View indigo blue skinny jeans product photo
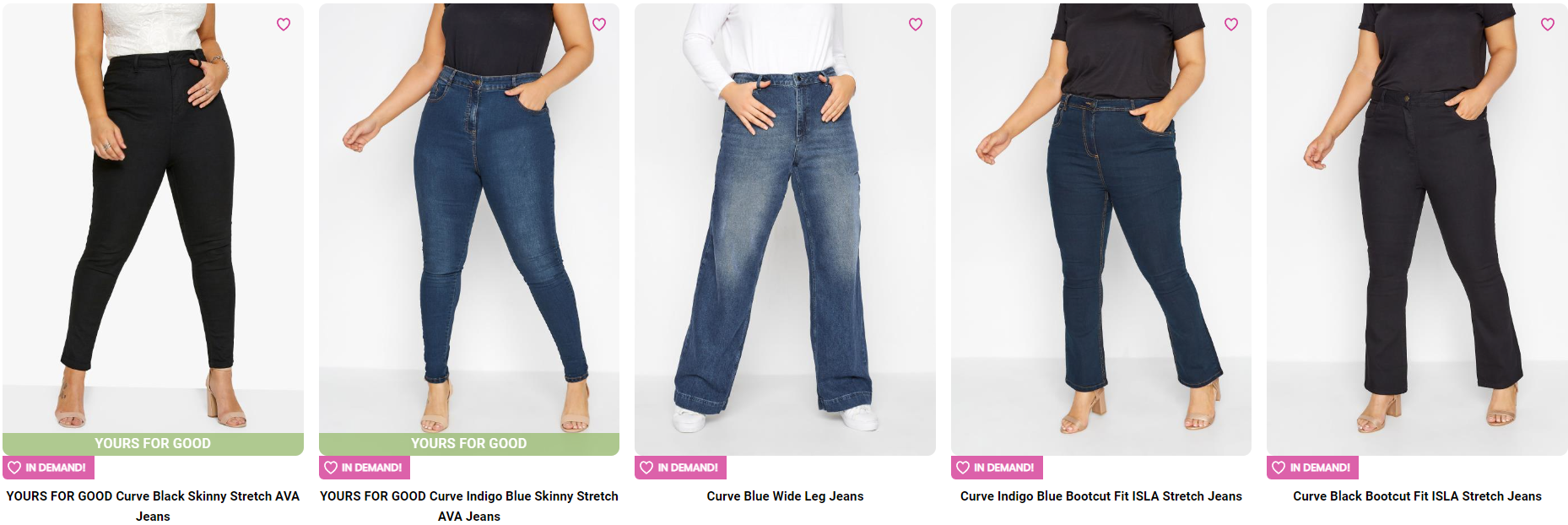The height and width of the screenshot is (525, 1568). (x=469, y=219)
